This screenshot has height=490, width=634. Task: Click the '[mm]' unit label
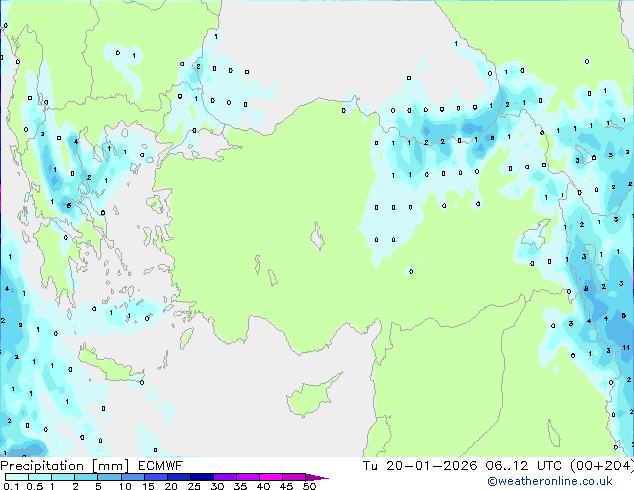[x=111, y=466]
